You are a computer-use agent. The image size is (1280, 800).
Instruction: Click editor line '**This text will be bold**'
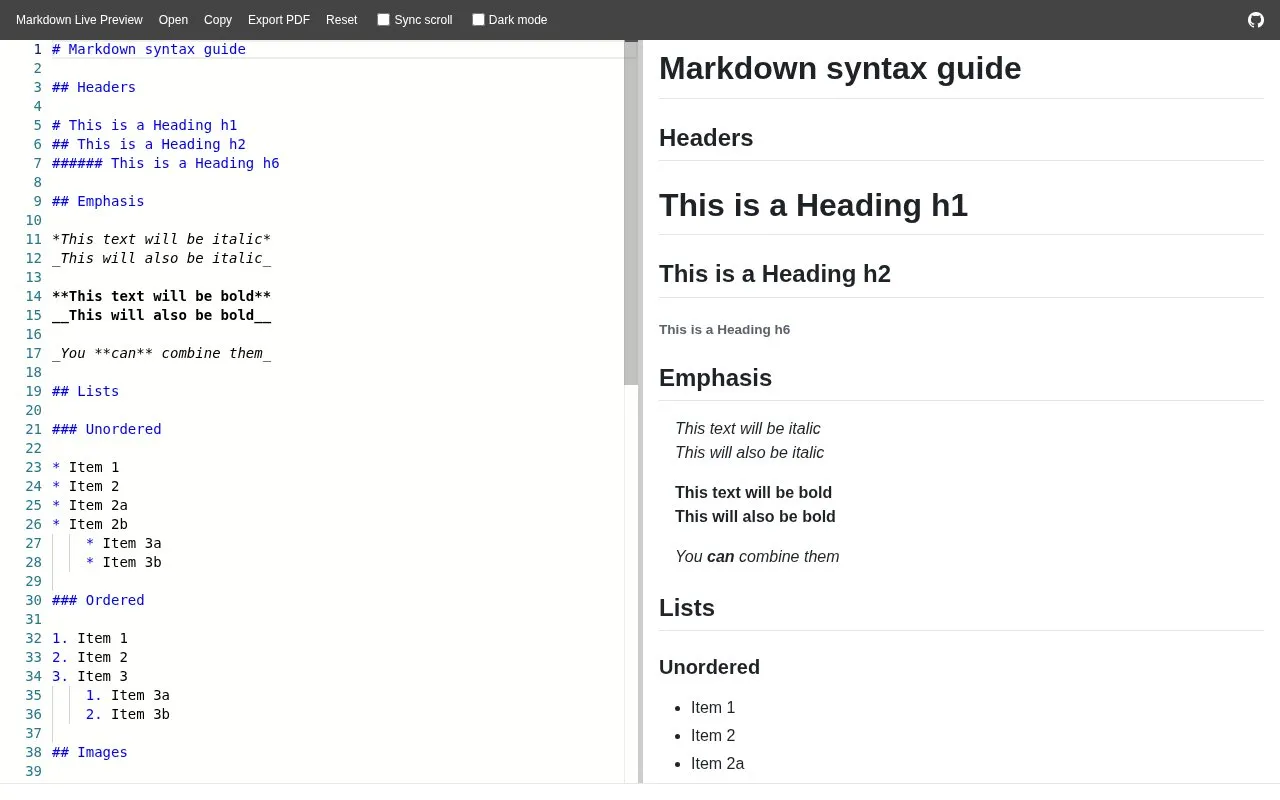162,296
